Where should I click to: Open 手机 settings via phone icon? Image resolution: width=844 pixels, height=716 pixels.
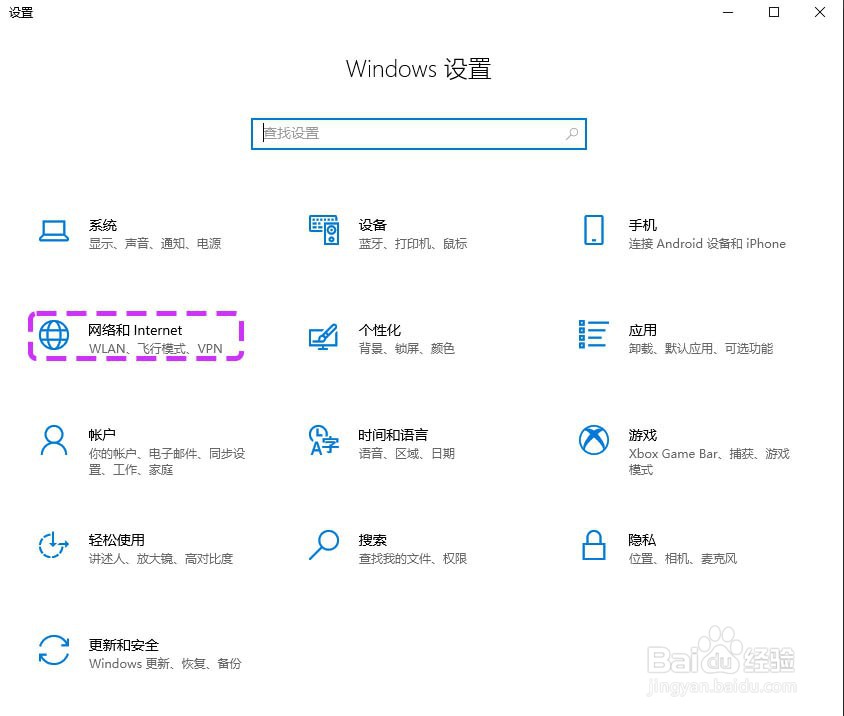click(594, 230)
